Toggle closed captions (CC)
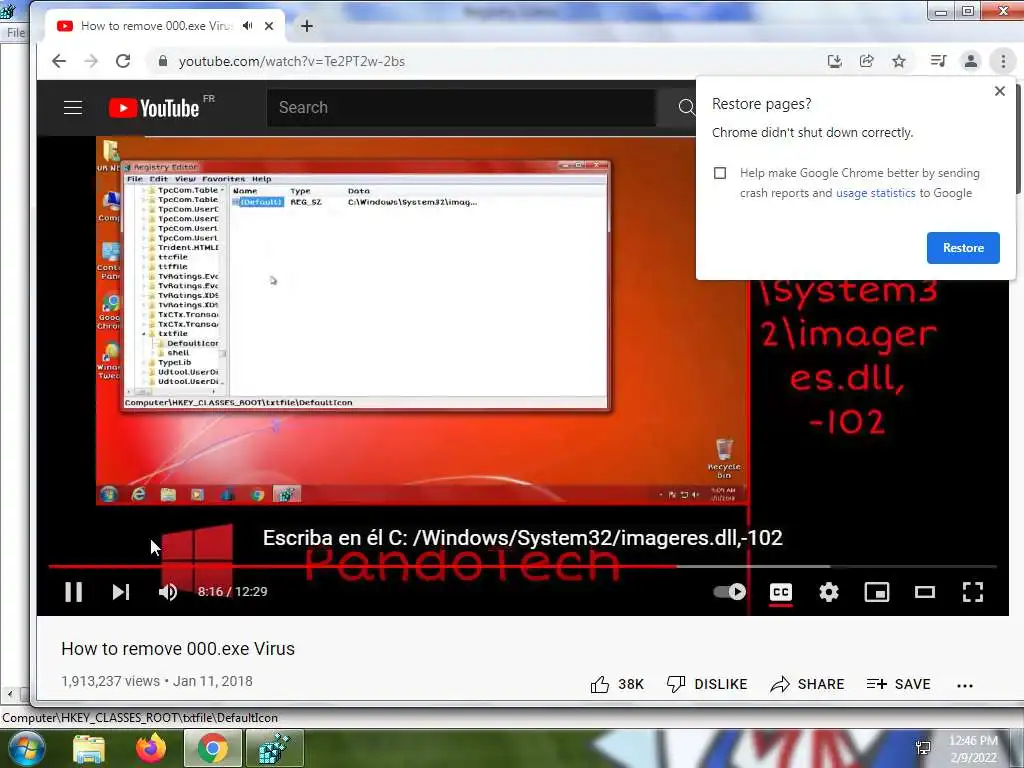 780,592
